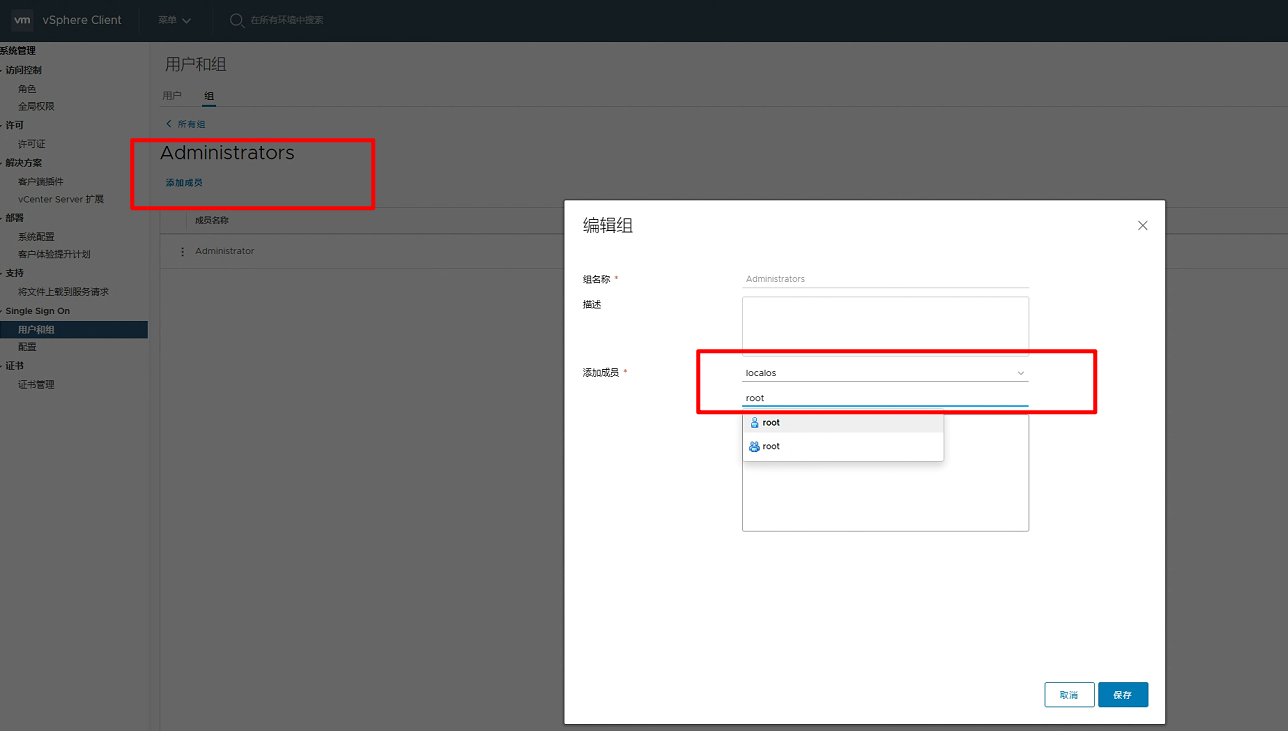Image resolution: width=1288 pixels, height=731 pixels.
Task: Click the 添加成员 link under Administrators
Action: [184, 183]
